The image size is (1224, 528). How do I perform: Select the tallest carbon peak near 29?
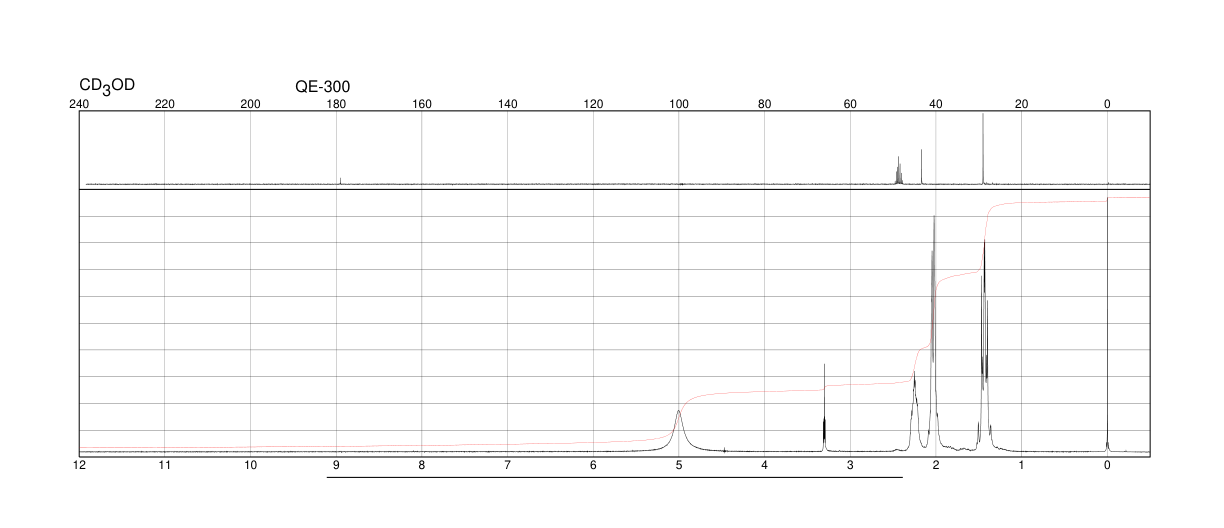point(983,149)
